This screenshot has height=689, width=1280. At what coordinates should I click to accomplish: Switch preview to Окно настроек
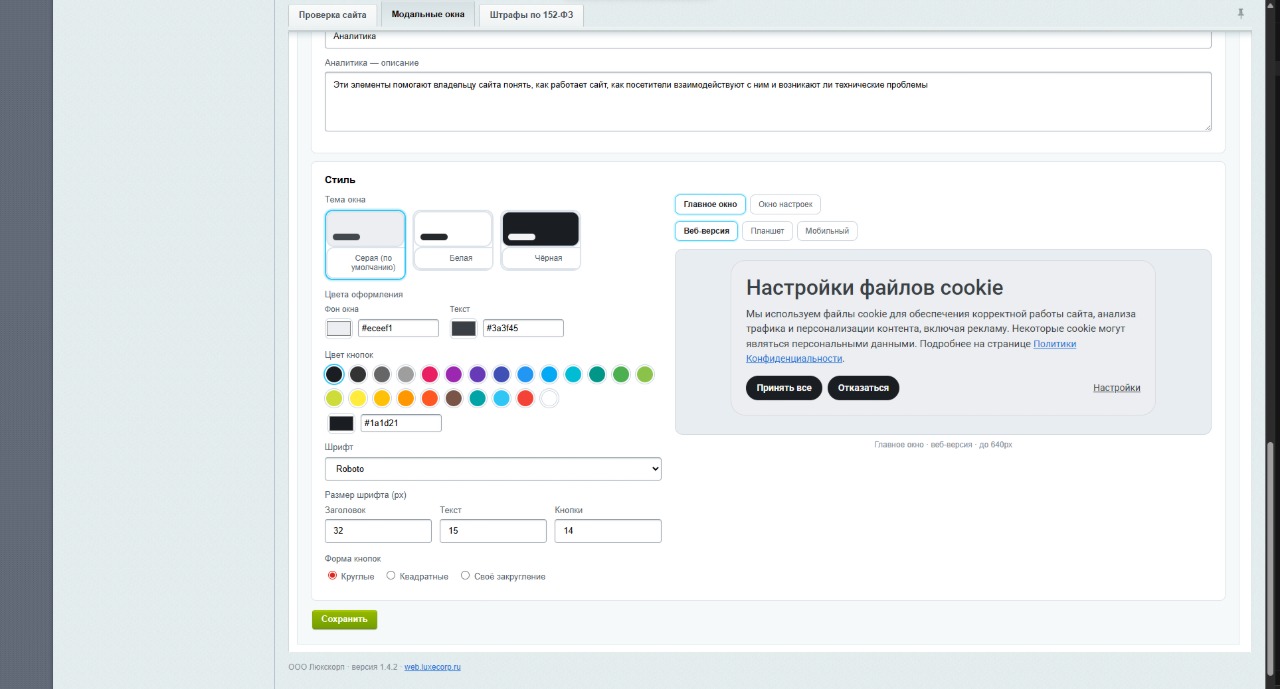tap(785, 204)
